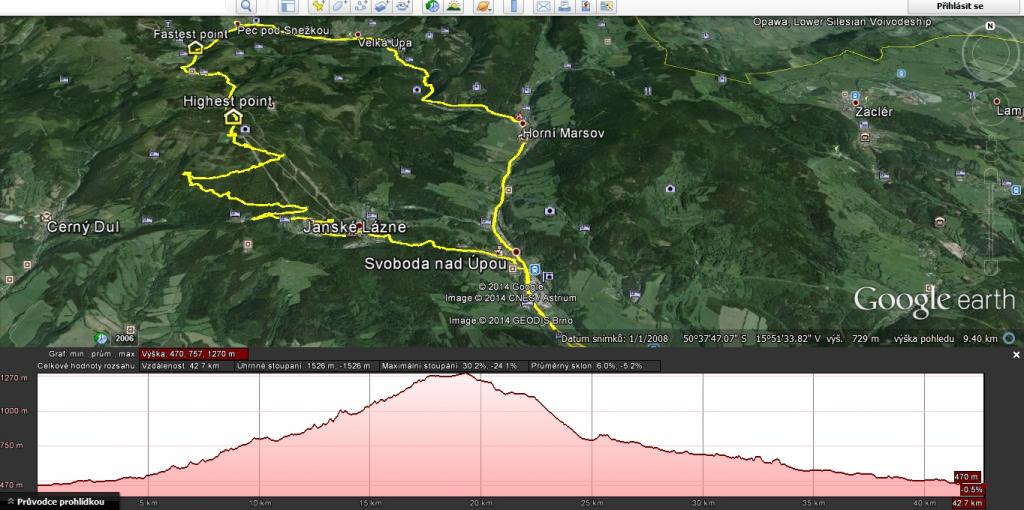This screenshot has width=1024, height=510.
Task: Click the 2006 historical imagery date
Action: point(124,338)
